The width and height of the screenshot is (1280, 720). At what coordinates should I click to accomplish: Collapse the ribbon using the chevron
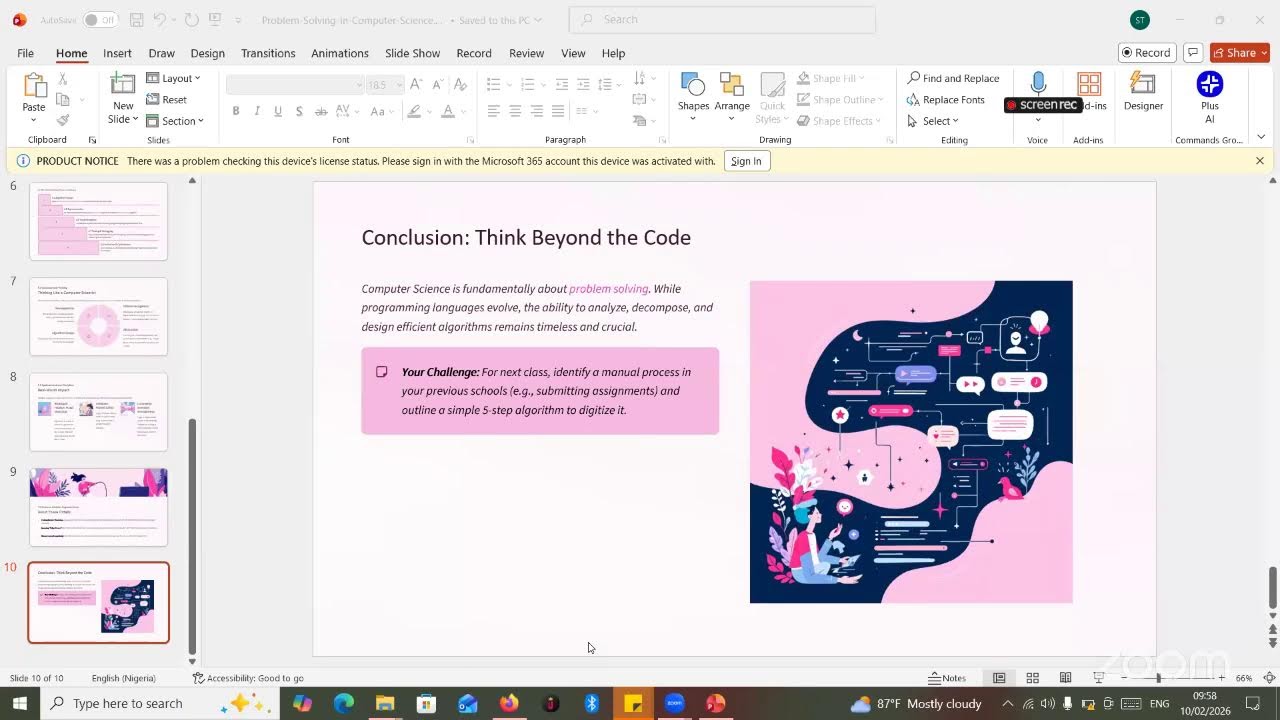pos(1261,137)
